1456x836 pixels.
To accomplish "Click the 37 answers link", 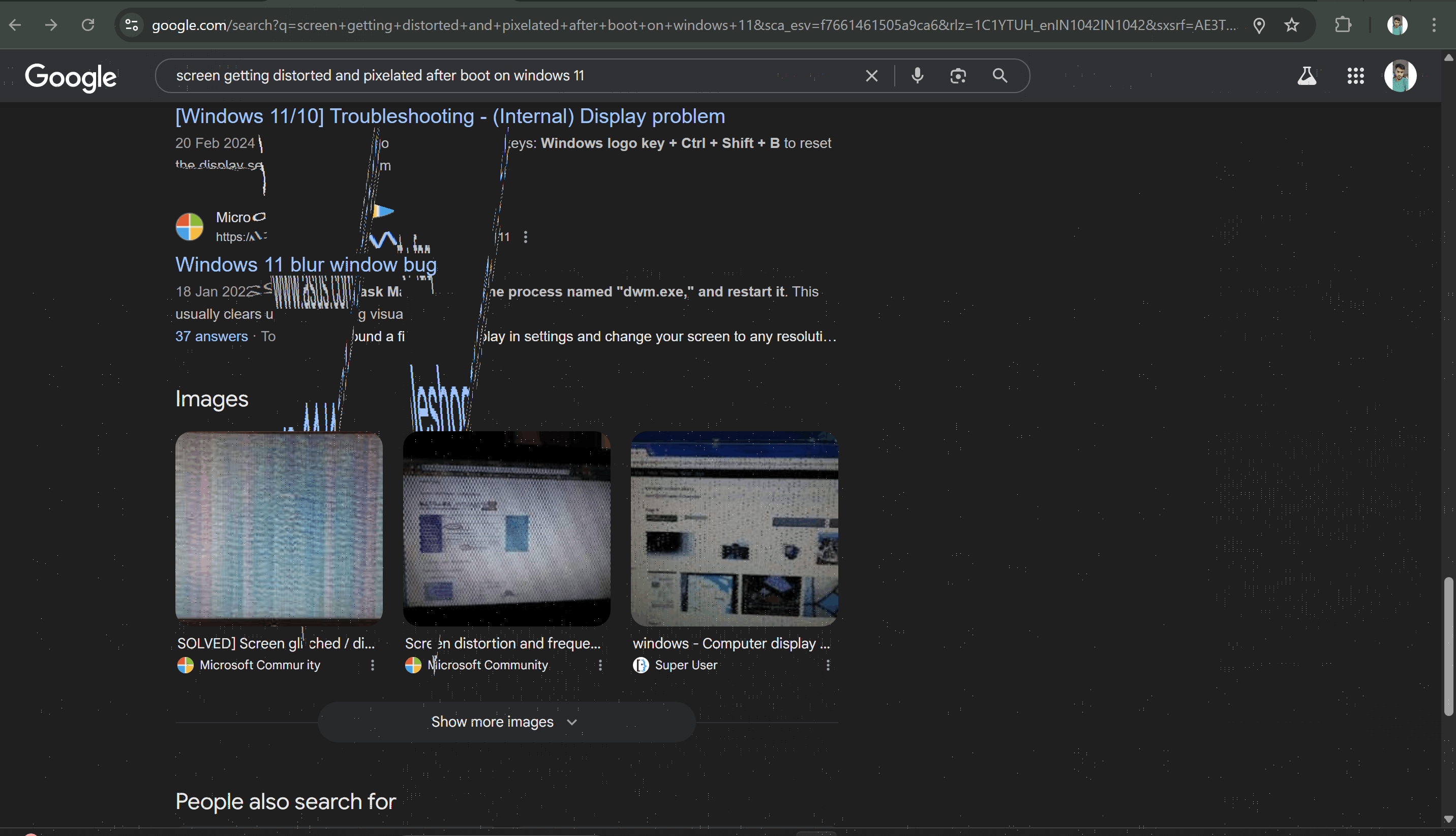I will click(211, 337).
